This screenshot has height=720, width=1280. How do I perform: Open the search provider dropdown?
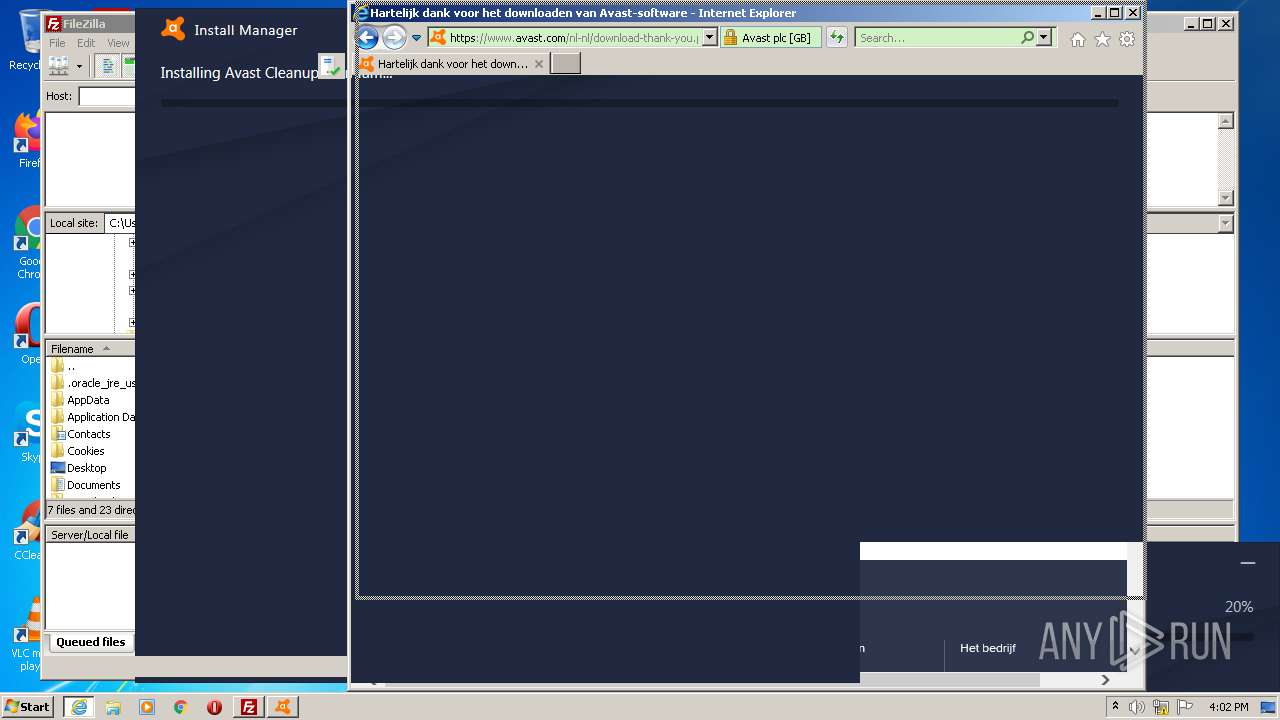click(x=1044, y=38)
